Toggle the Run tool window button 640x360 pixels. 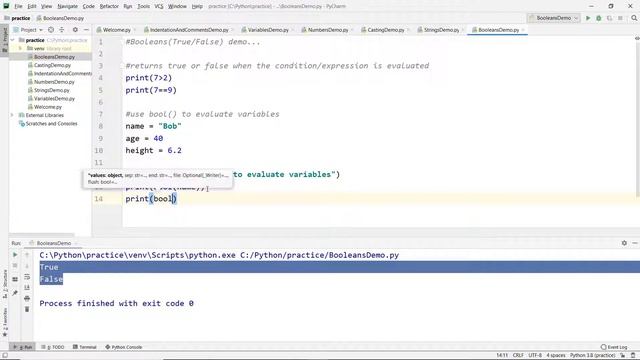pos(23,347)
